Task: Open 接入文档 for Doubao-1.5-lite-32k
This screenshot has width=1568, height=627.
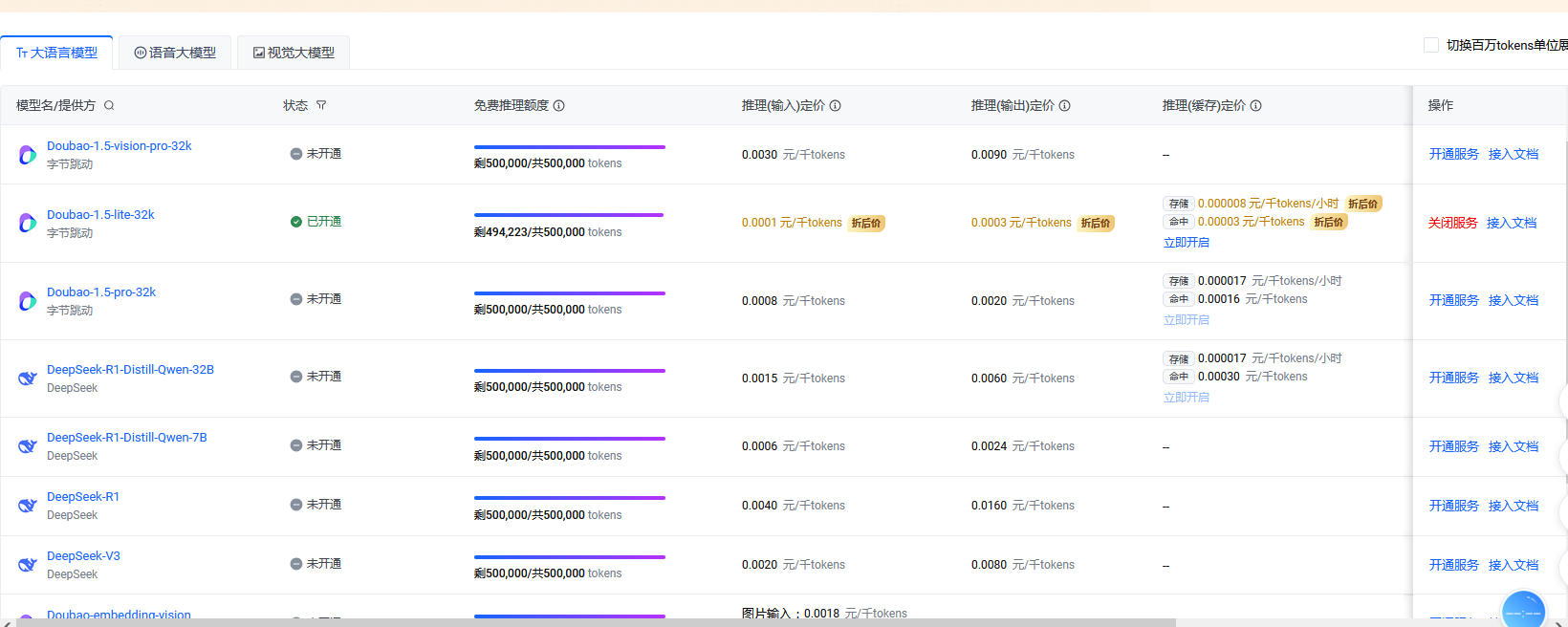Action: tap(1512, 223)
